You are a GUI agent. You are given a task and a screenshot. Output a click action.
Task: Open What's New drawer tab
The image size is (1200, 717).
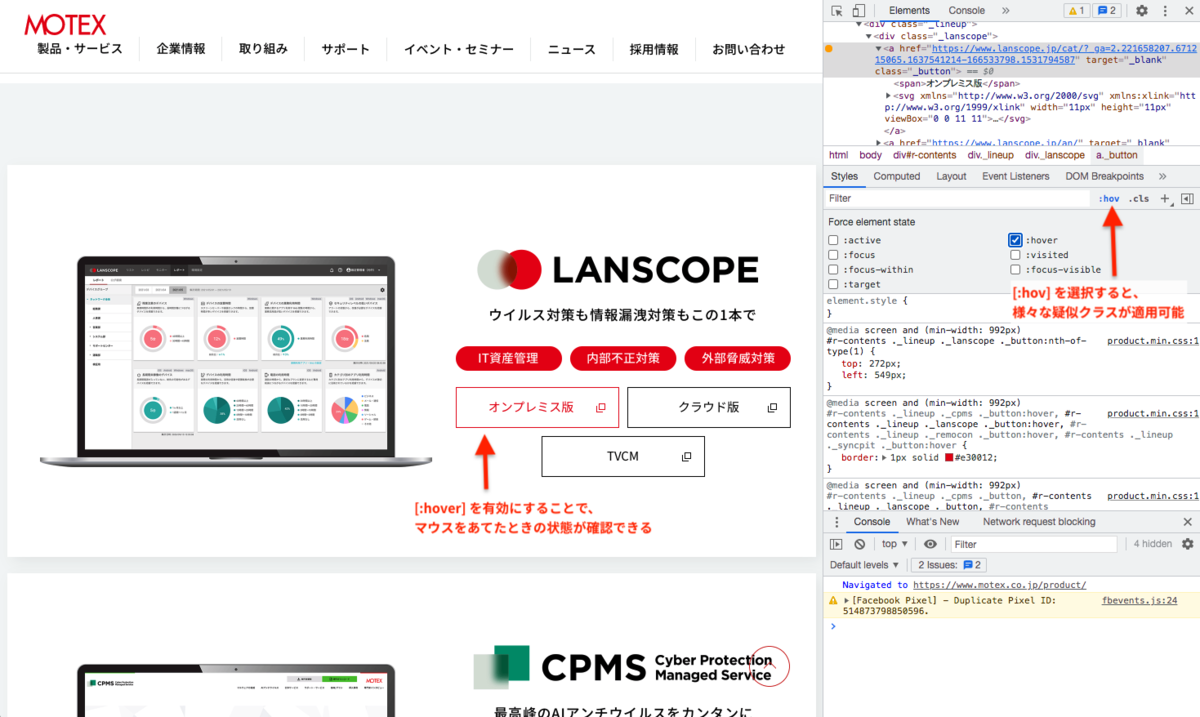pos(932,522)
